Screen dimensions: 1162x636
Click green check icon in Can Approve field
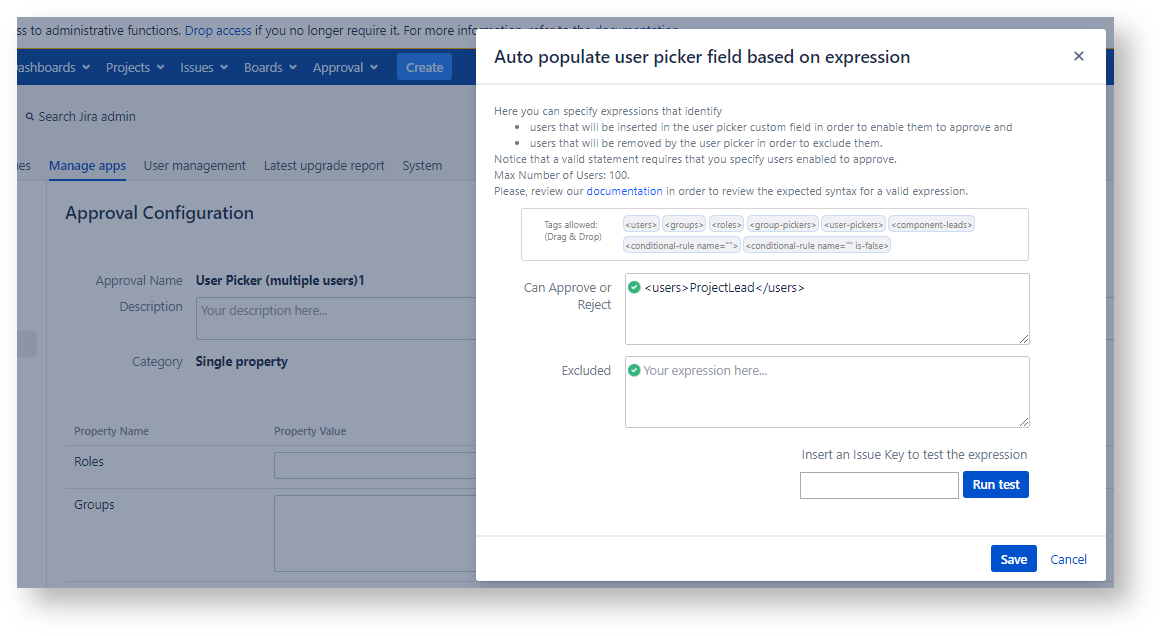click(x=634, y=288)
